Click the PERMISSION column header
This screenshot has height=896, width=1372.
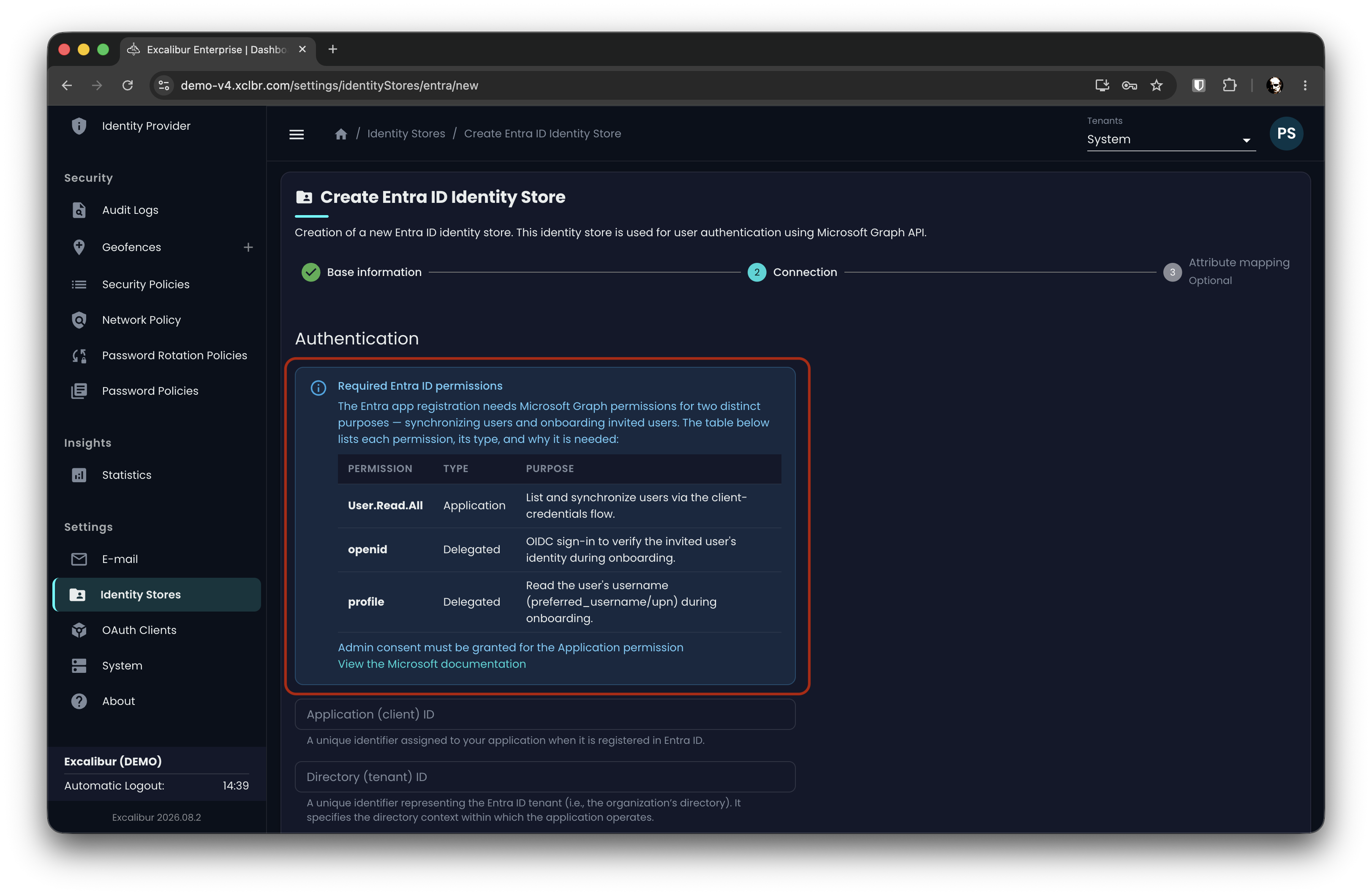pos(380,468)
